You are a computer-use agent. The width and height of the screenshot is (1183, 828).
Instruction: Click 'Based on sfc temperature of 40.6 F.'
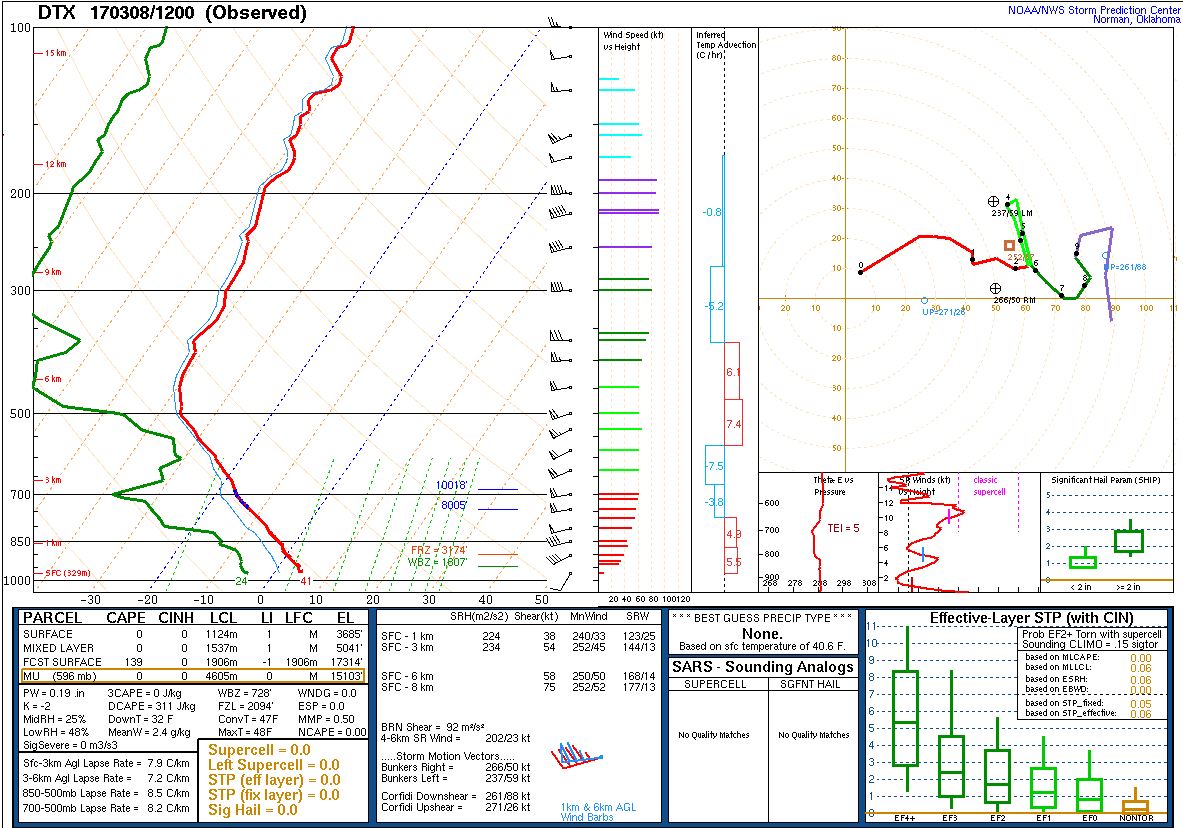pos(762,646)
